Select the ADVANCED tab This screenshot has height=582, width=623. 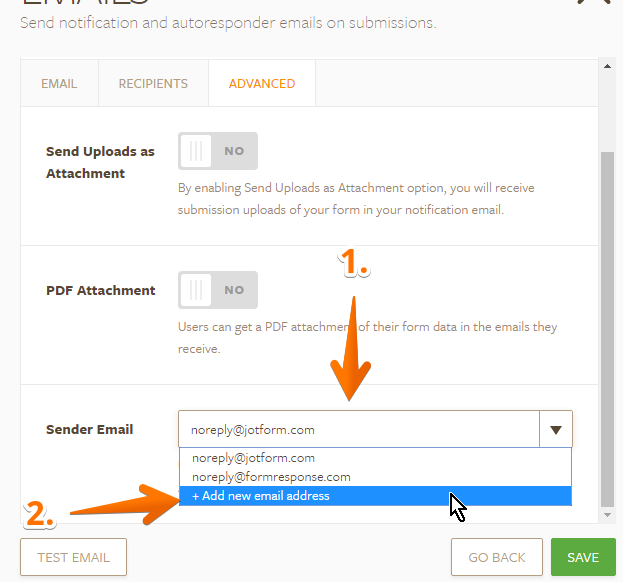click(x=262, y=84)
